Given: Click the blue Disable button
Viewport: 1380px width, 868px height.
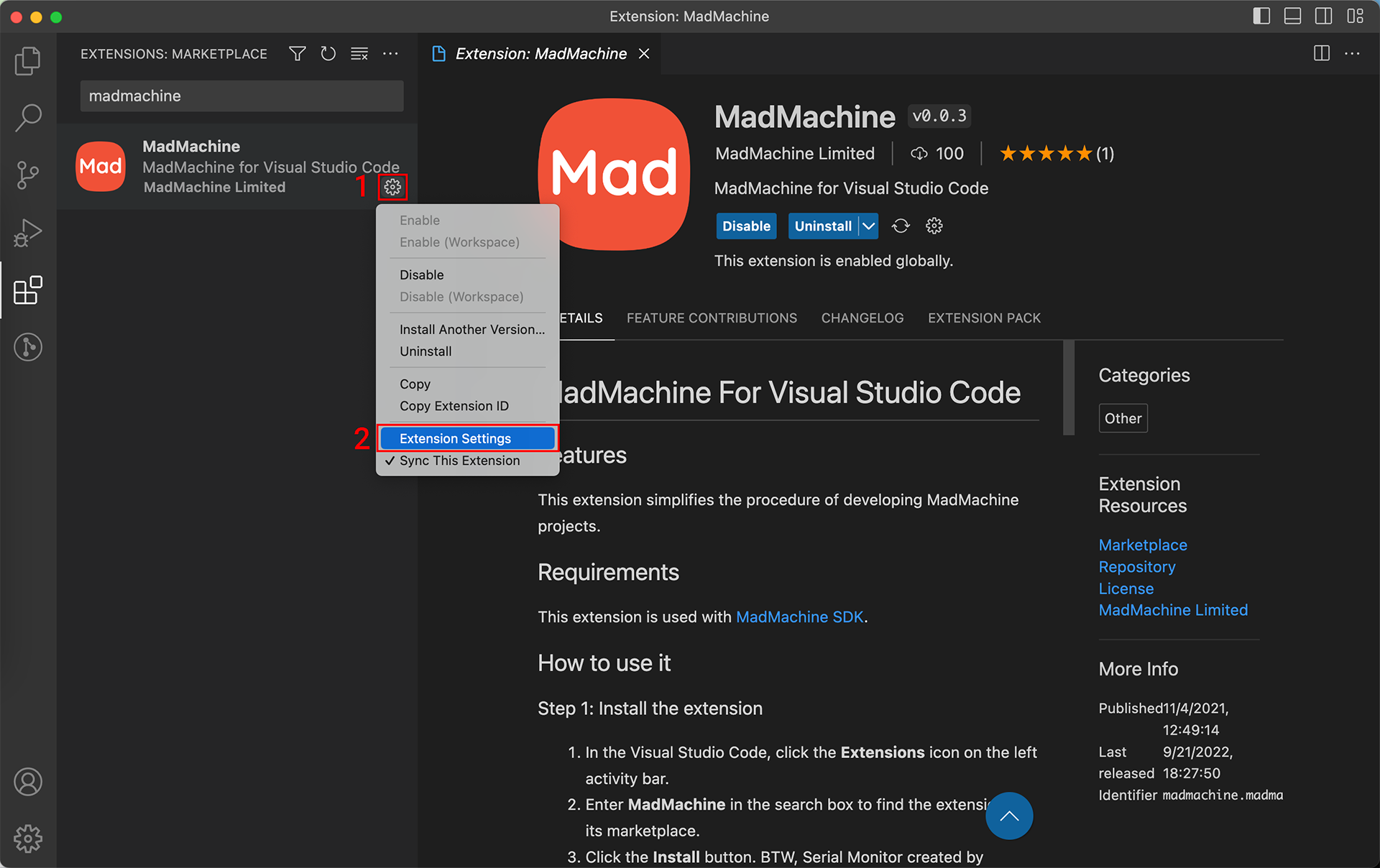Looking at the screenshot, I should [x=746, y=226].
